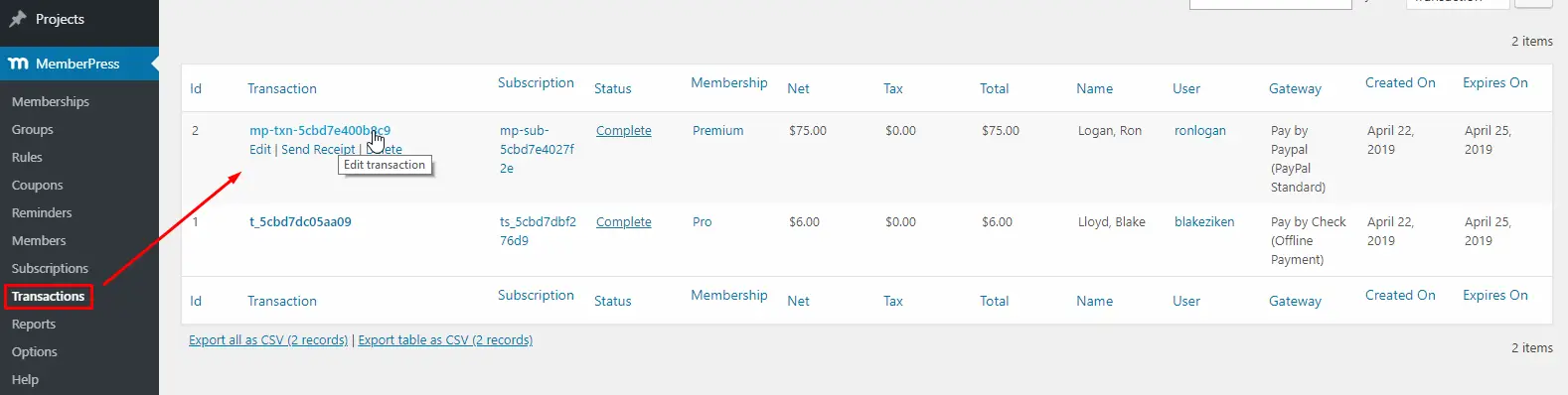Open the Reports sidebar item
The height and width of the screenshot is (395, 1568).
[33, 324]
